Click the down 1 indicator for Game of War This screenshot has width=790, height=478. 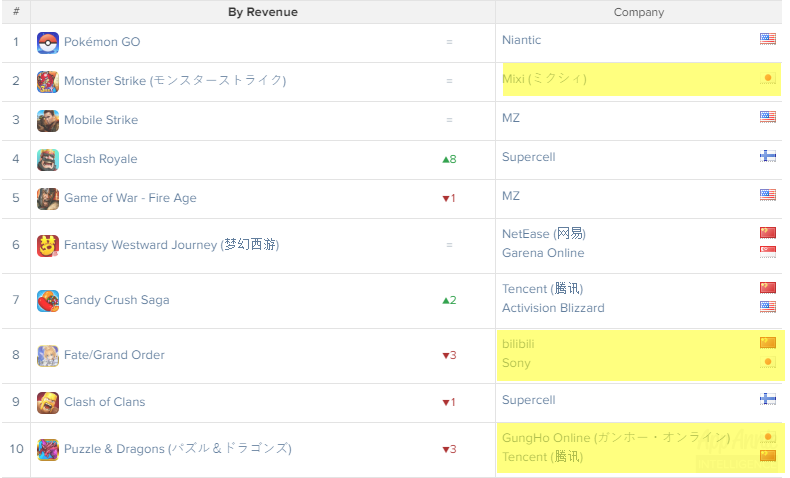[x=449, y=198]
